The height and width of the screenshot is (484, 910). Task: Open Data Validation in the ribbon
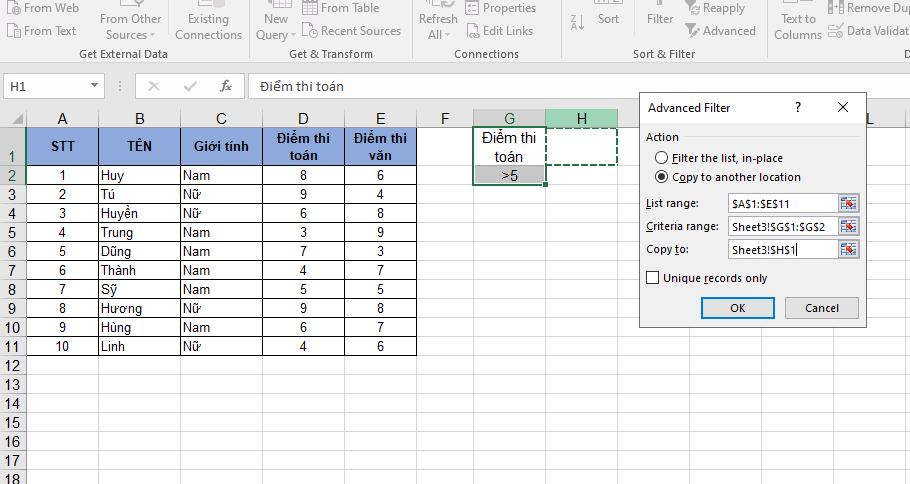(x=868, y=31)
